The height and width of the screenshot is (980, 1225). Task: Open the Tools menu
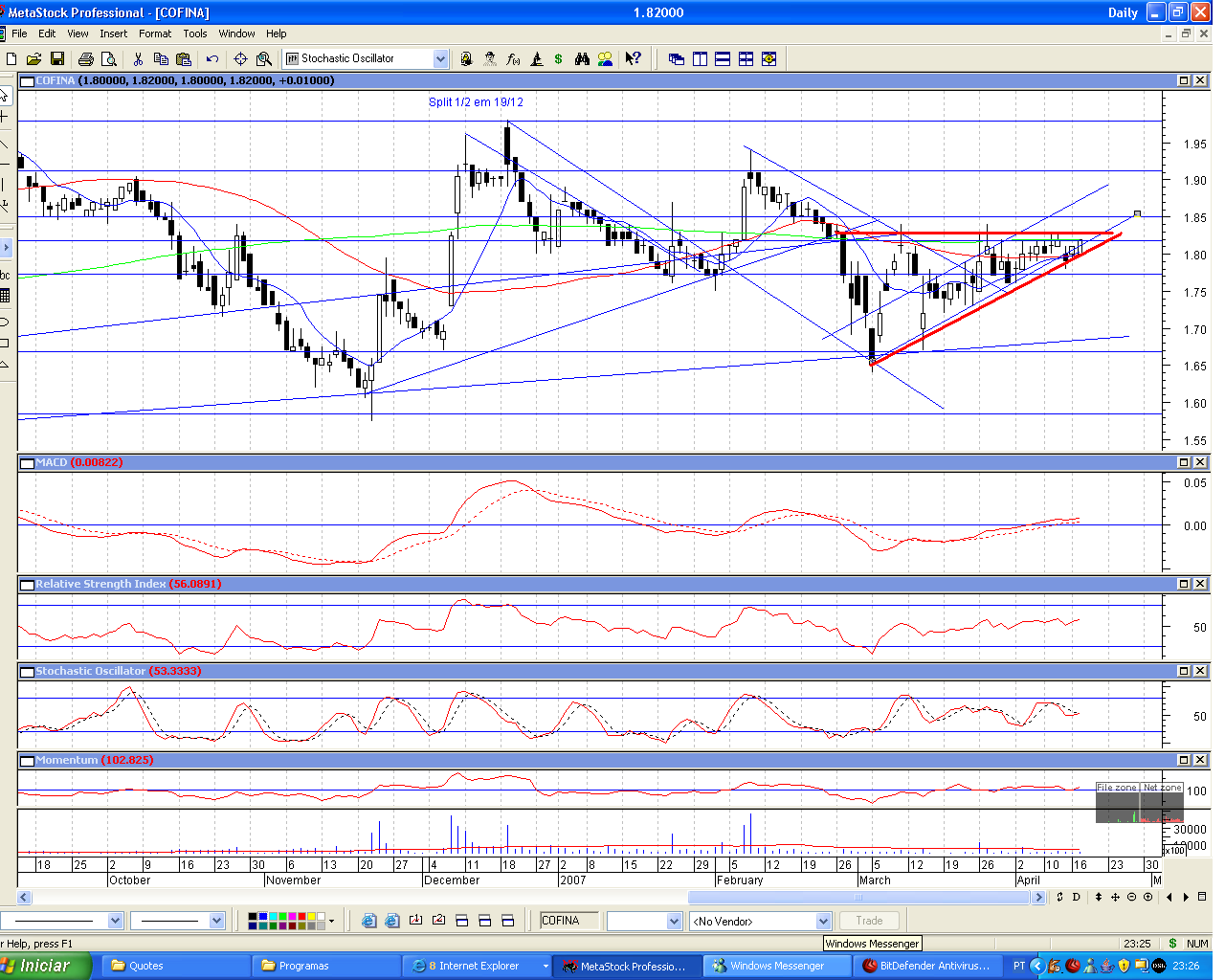pos(195,33)
